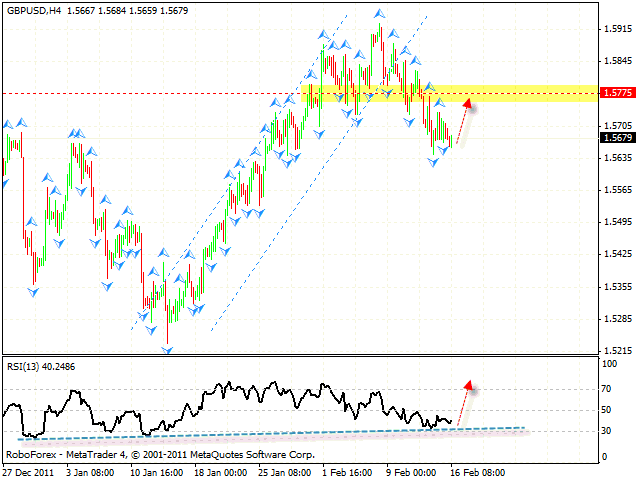
Task: Click the 1.5679 current price tag
Action: (615, 138)
